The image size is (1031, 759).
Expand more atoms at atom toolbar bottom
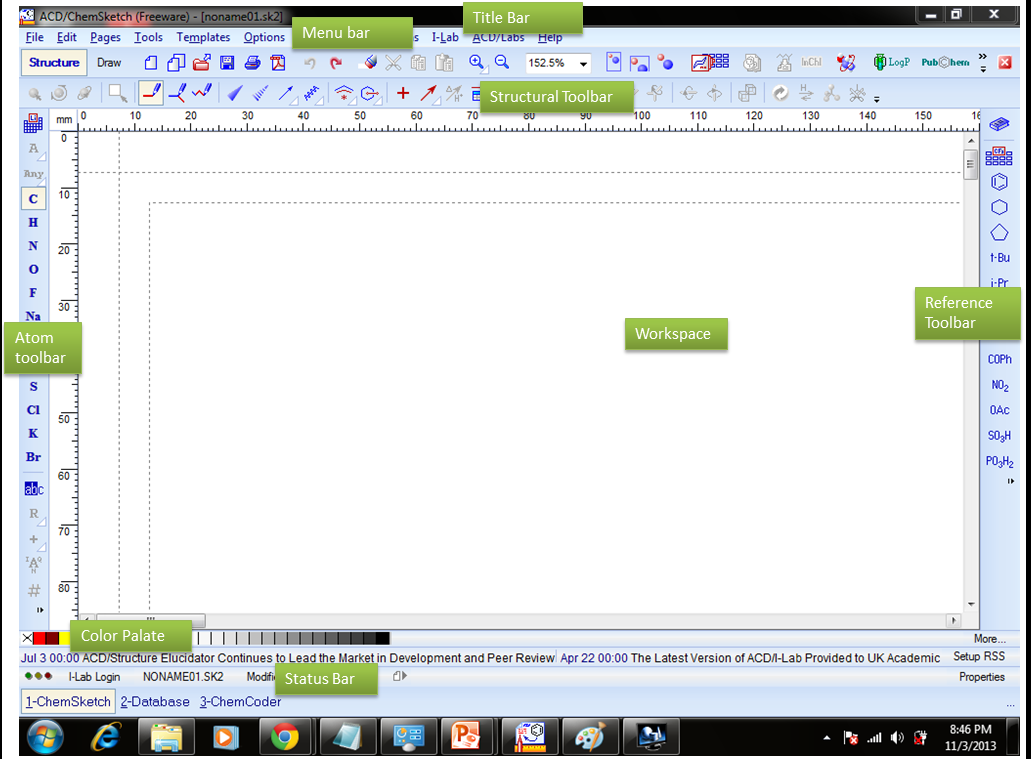[39, 610]
